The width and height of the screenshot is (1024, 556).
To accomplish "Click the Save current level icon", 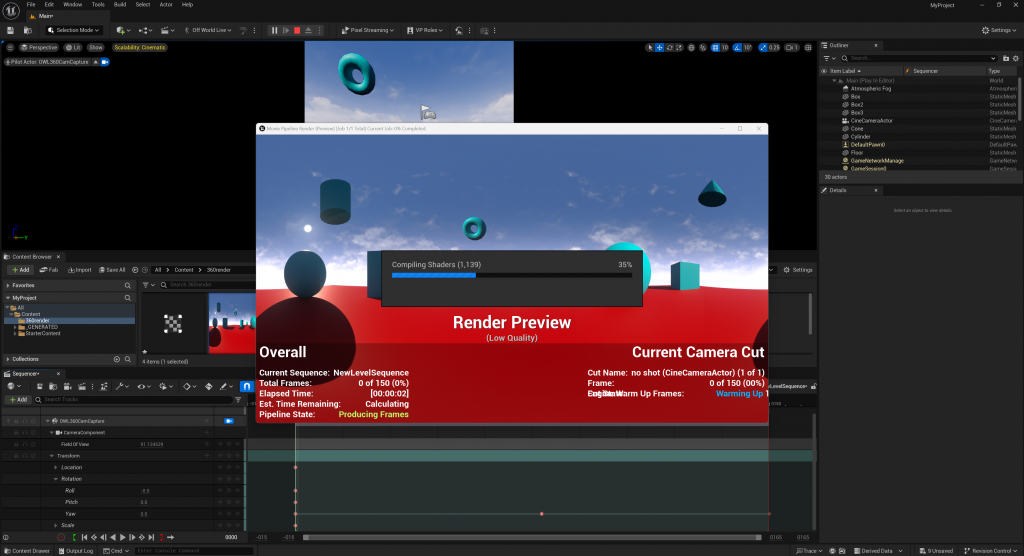I will pos(10,30).
